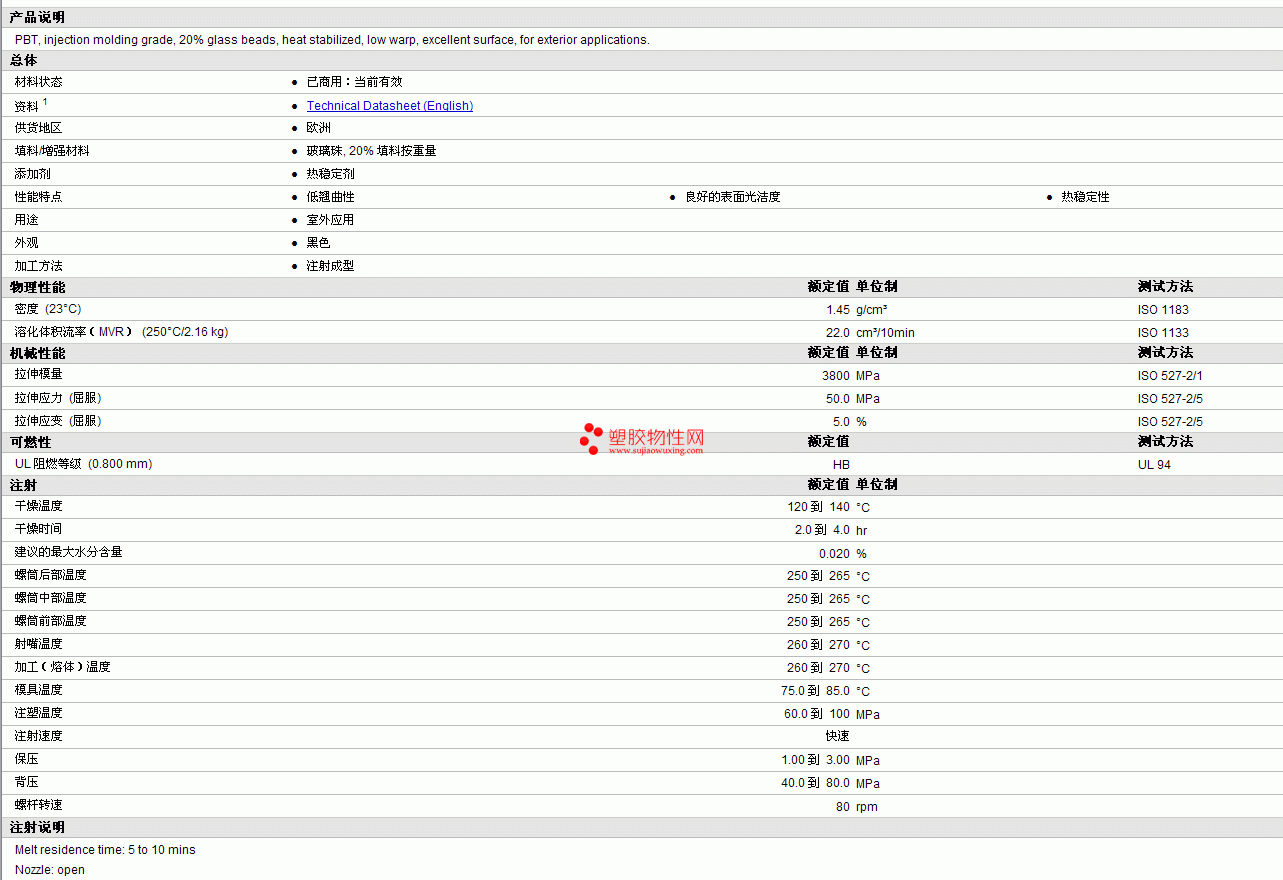
Task: Select the "UL 阻燃等级 (0.800 mm)" row label
Action: coord(84,464)
